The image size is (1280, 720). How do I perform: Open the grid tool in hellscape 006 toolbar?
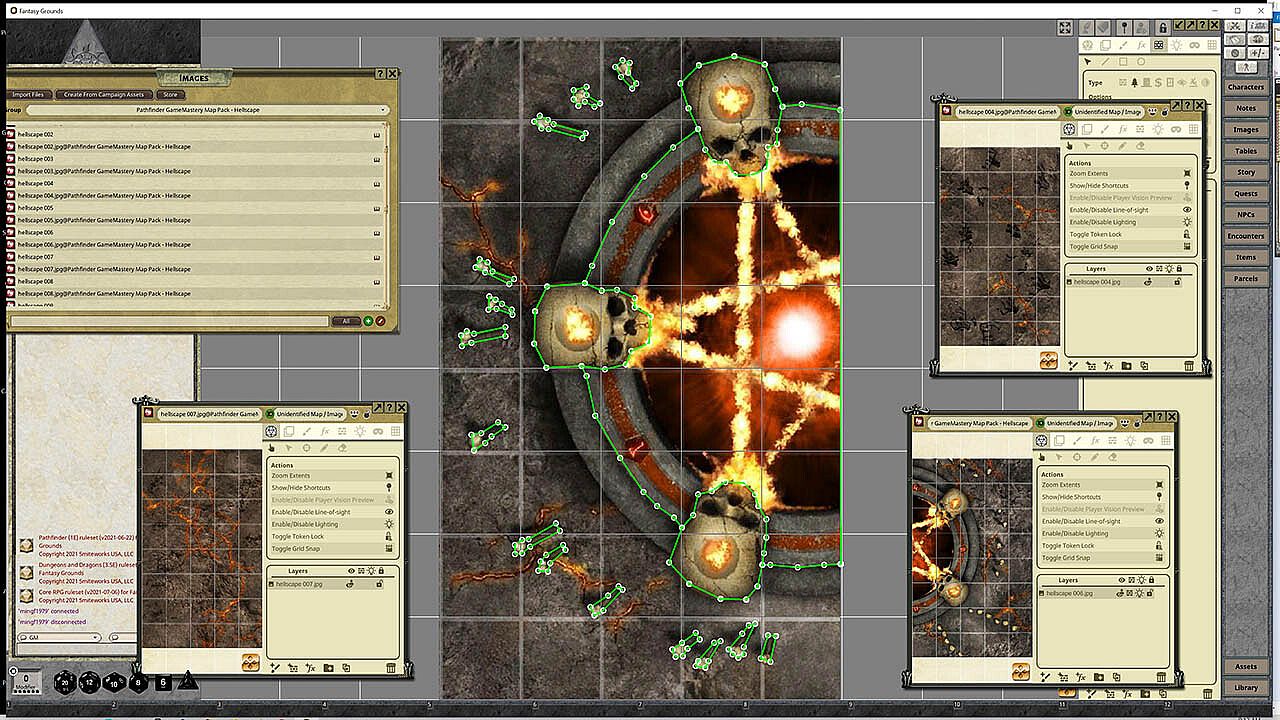tap(1168, 440)
